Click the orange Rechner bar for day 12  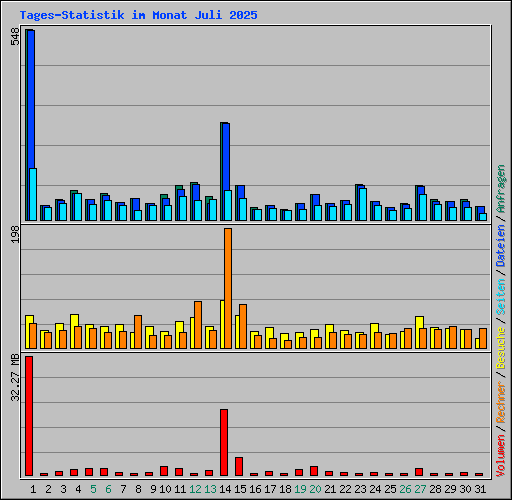point(198,325)
